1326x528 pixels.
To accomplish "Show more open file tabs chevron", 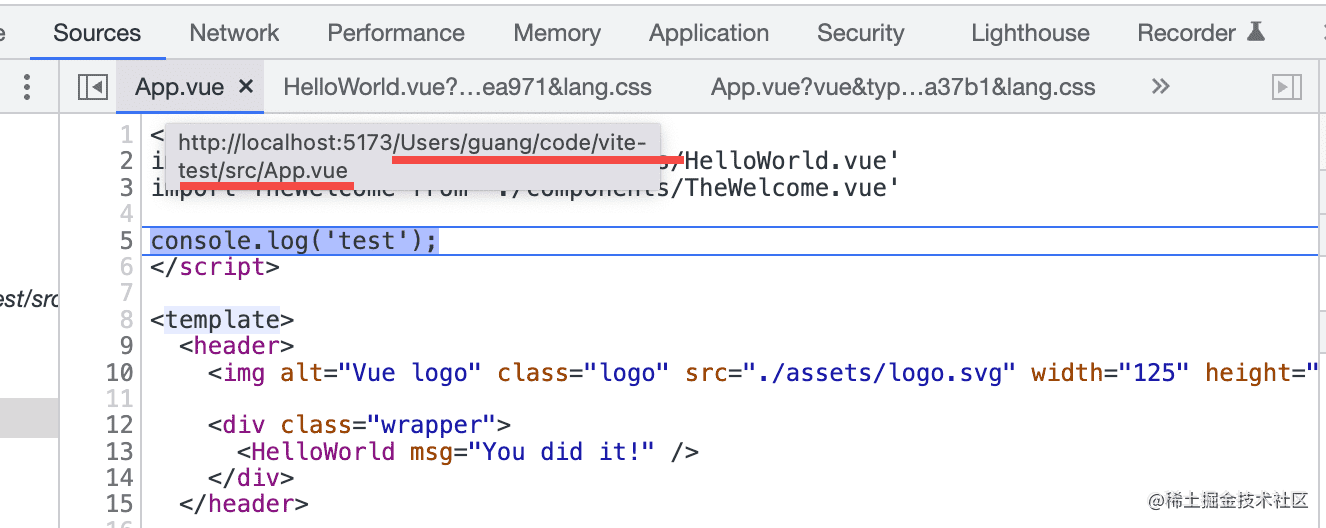I will (x=1160, y=87).
